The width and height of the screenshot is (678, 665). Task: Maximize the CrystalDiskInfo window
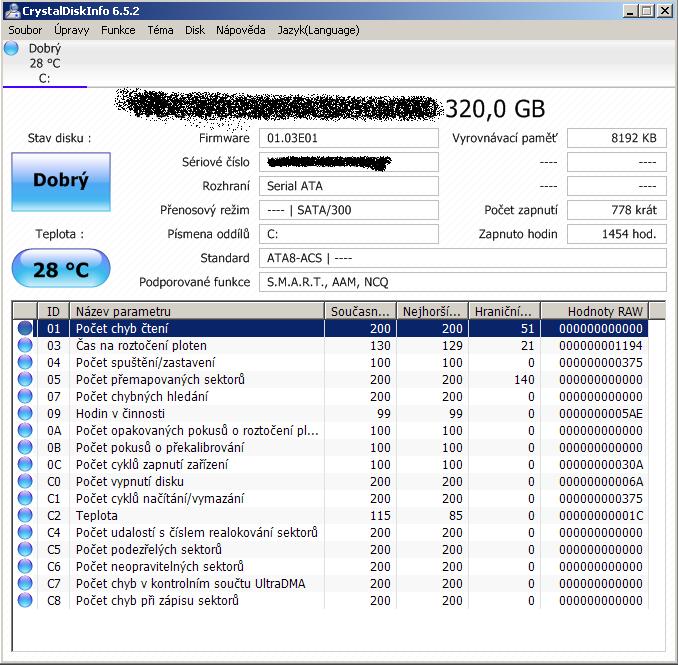pyautogui.click(x=647, y=11)
